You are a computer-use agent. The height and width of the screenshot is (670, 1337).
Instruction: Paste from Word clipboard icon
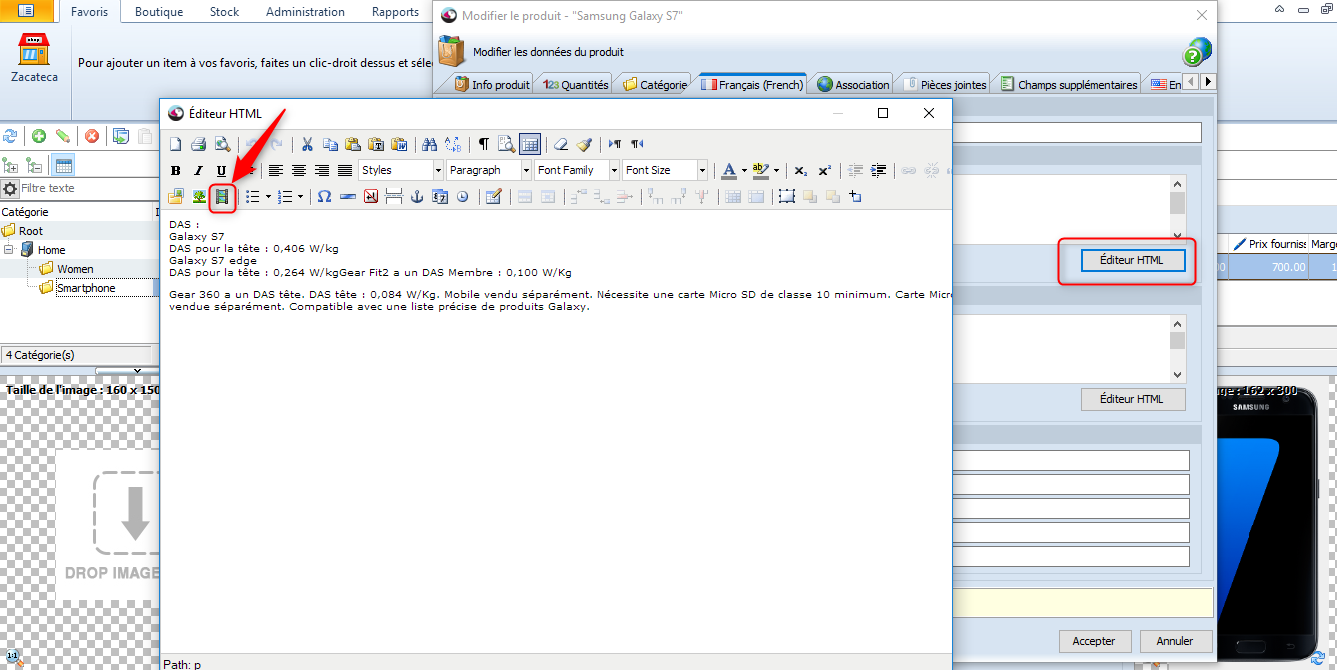[x=399, y=144]
